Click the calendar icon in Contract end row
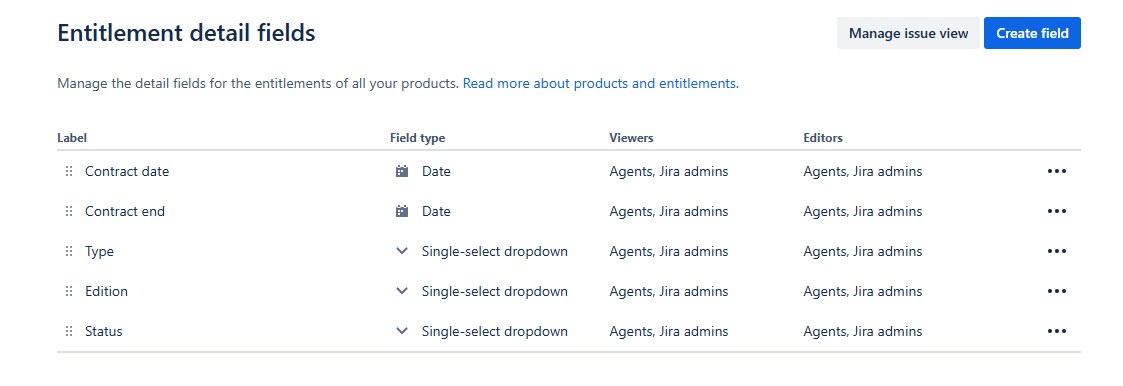 (x=402, y=211)
